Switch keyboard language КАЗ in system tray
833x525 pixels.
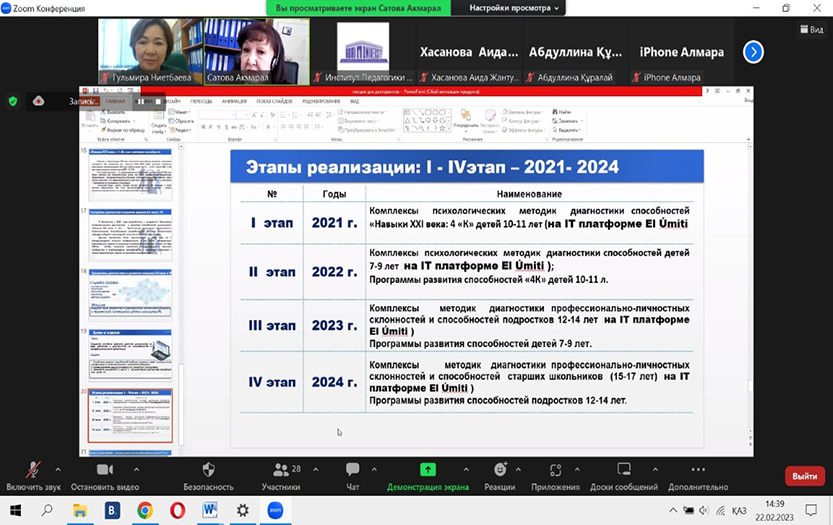tap(739, 510)
